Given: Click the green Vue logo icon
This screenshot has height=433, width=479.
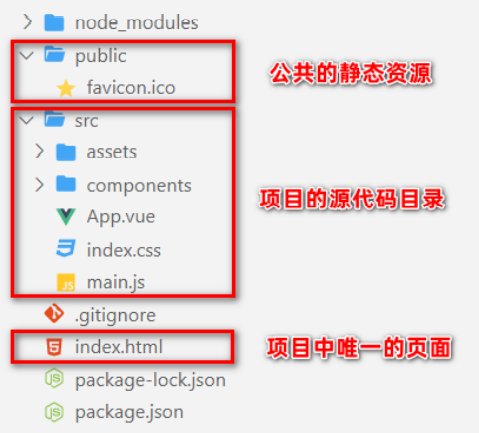Looking at the screenshot, I should (x=66, y=217).
